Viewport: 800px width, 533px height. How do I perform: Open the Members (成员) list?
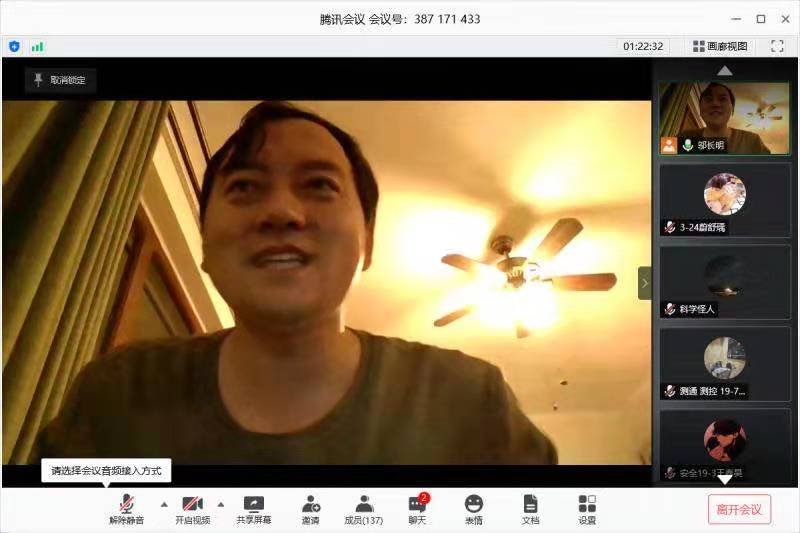click(x=364, y=509)
